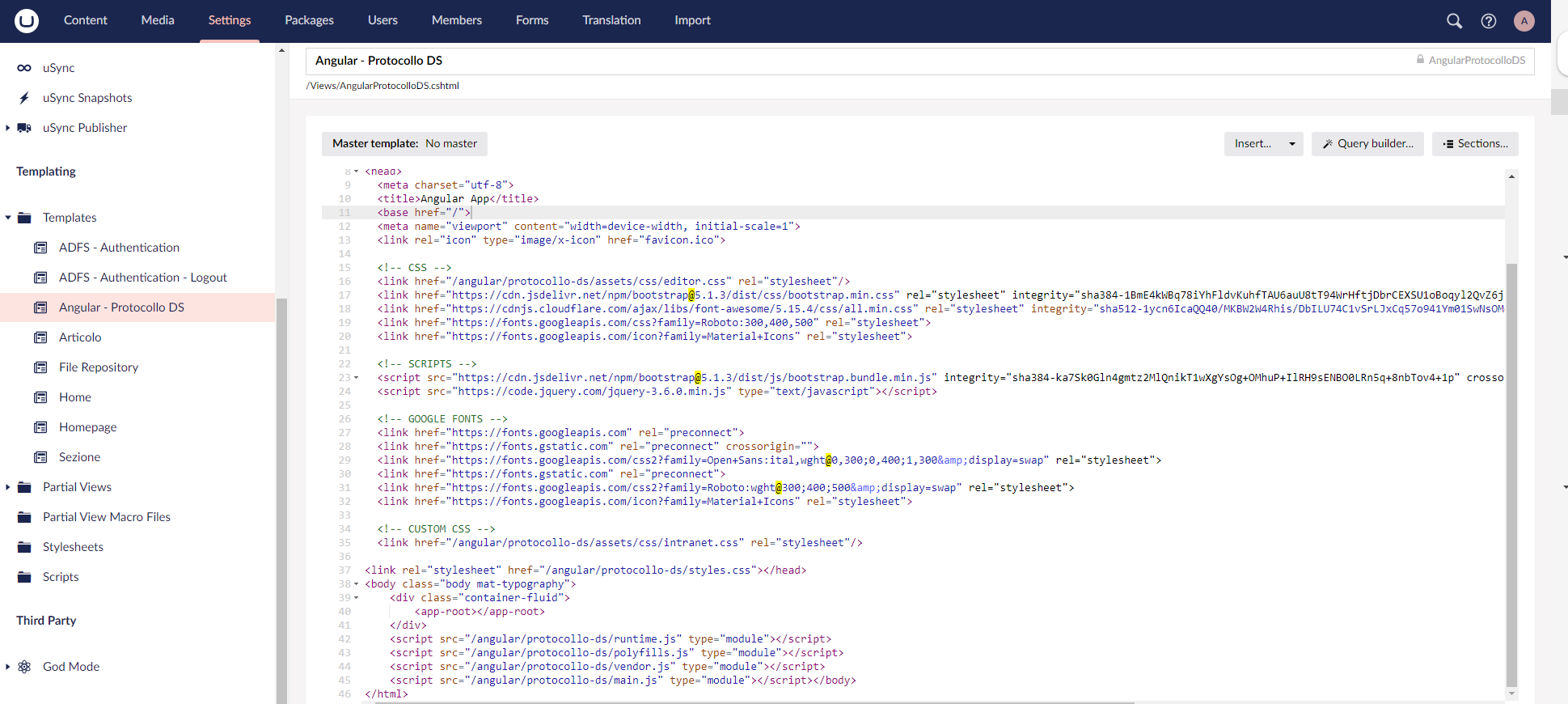
Task: Click the code editor scroll-up arrow
Action: tap(1511, 176)
